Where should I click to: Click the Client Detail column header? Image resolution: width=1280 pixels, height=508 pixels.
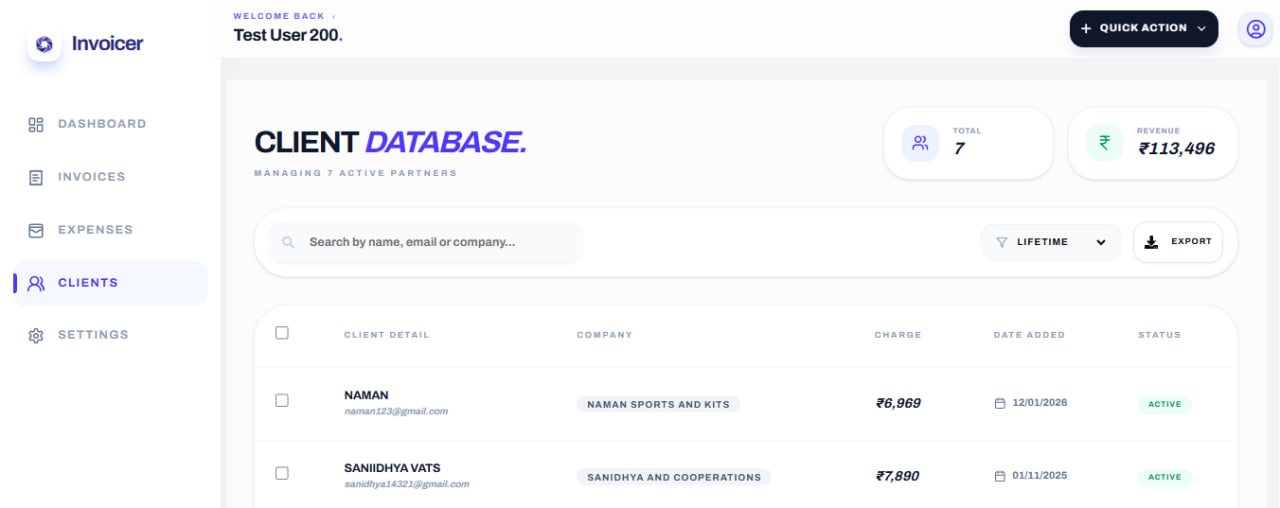click(x=386, y=335)
